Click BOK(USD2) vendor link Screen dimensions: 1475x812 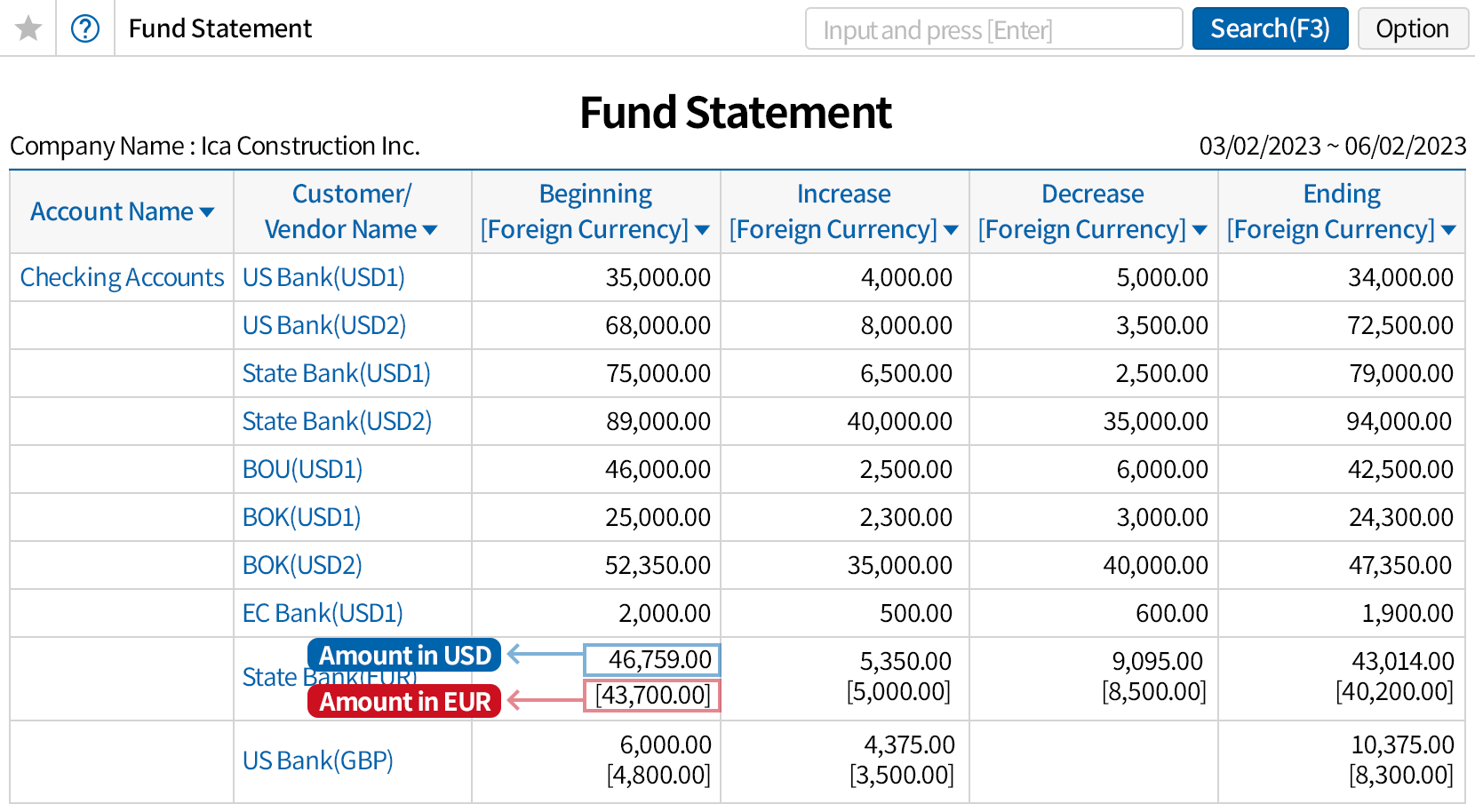point(302,565)
